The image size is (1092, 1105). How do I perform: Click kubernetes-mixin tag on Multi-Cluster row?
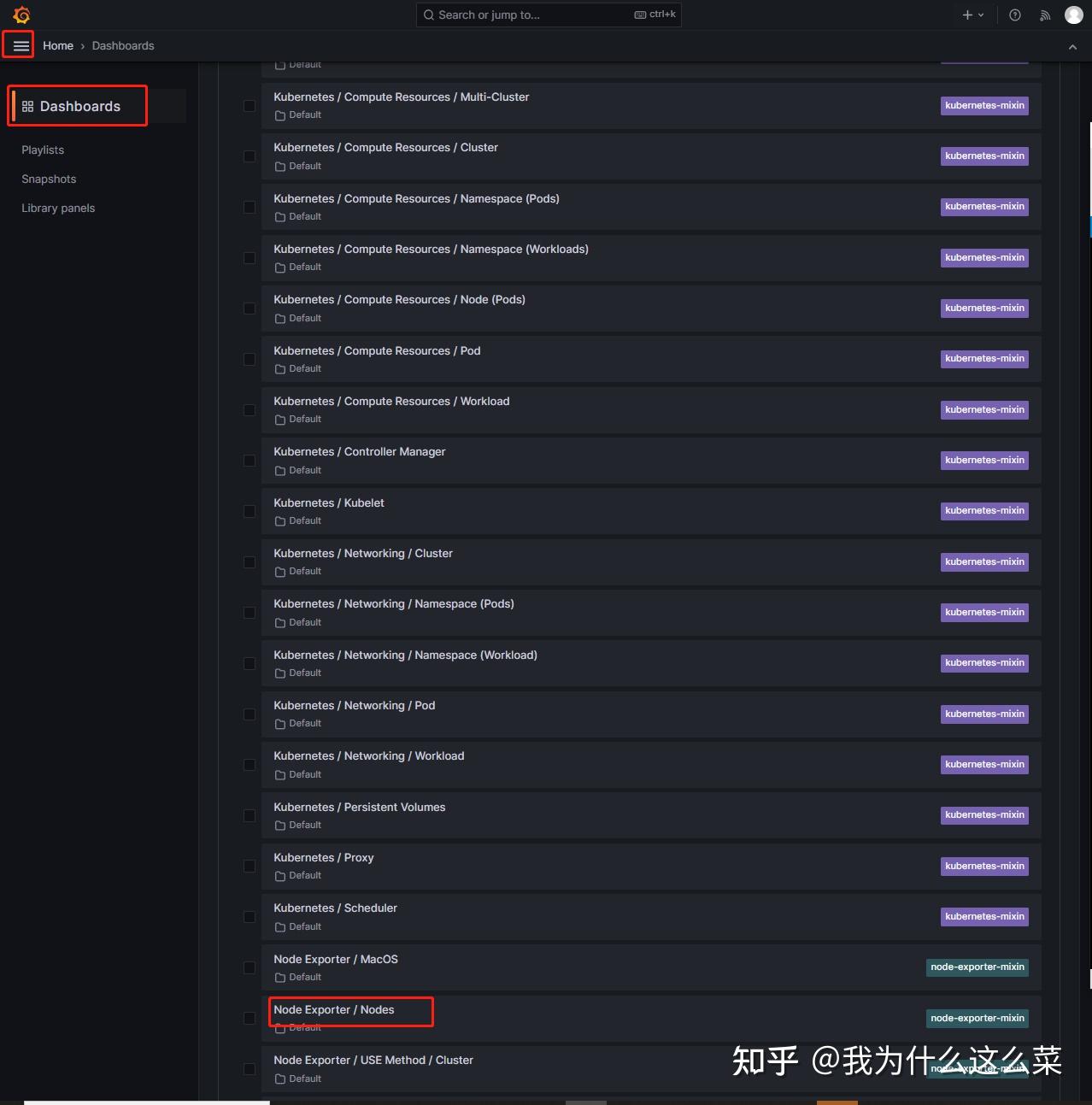[984, 106]
